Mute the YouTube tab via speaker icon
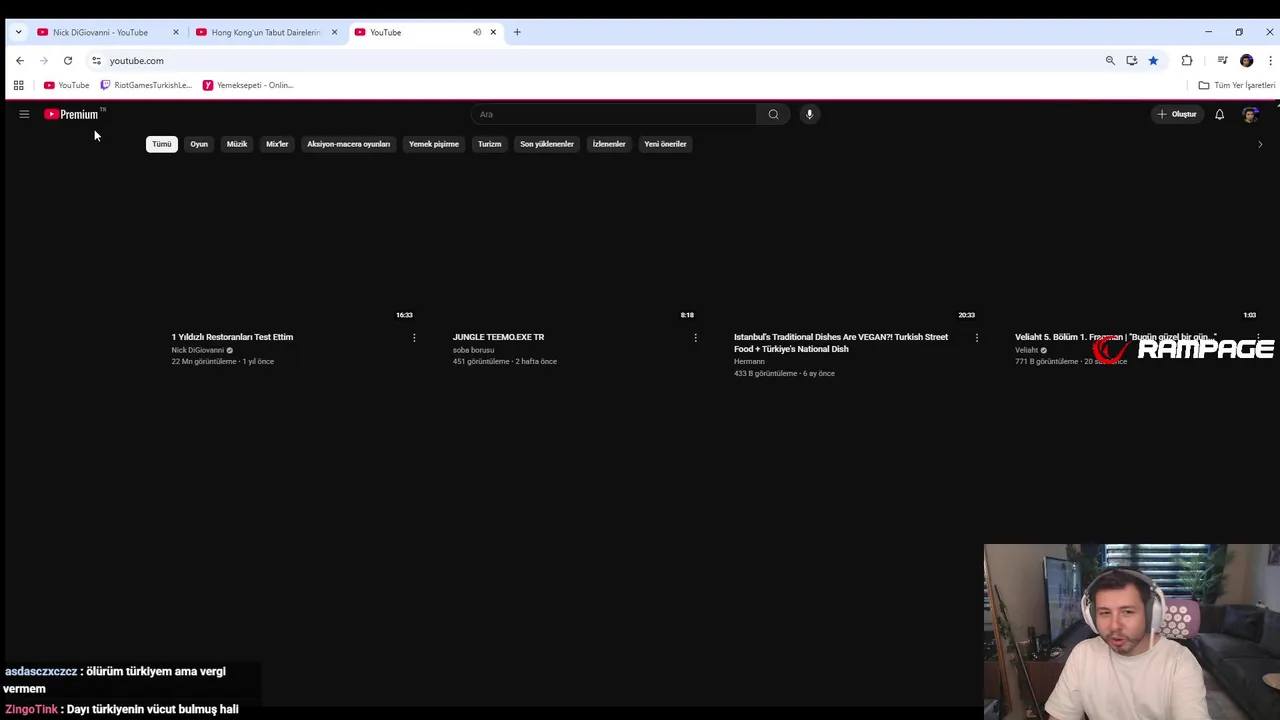Image resolution: width=1280 pixels, height=720 pixels. 477,32
